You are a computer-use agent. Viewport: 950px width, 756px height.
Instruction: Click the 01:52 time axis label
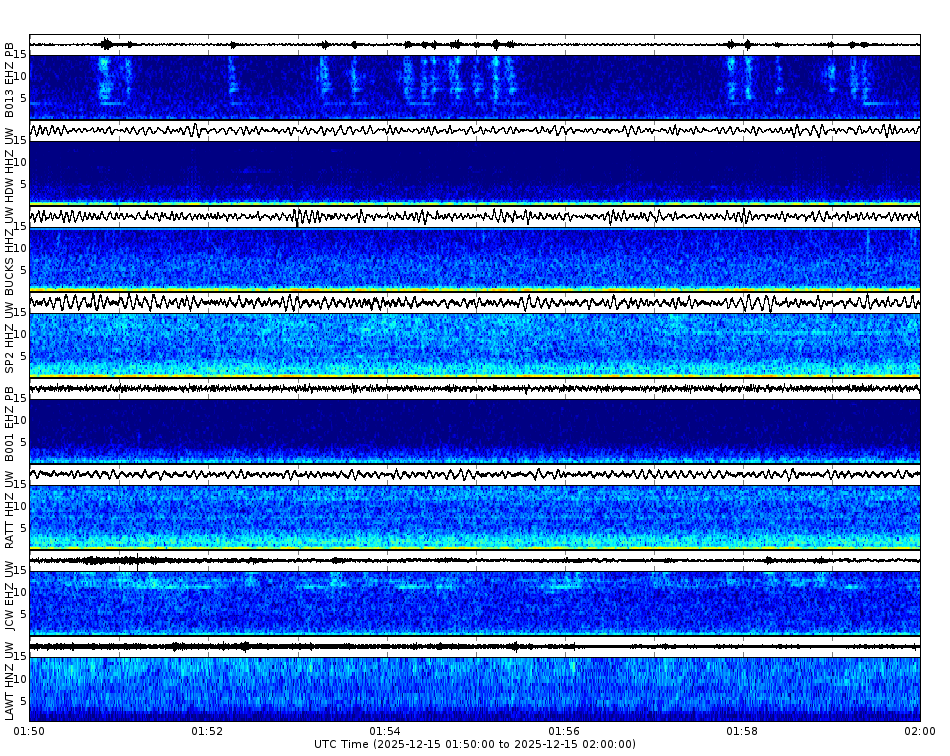(x=203, y=731)
